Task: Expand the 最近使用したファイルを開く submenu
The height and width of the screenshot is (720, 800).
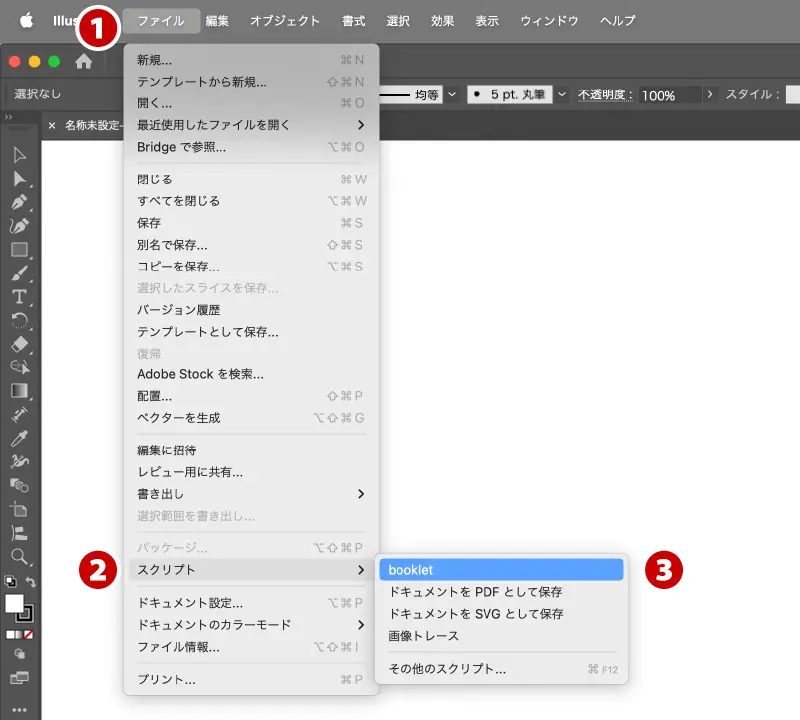Action: pyautogui.click(x=250, y=125)
